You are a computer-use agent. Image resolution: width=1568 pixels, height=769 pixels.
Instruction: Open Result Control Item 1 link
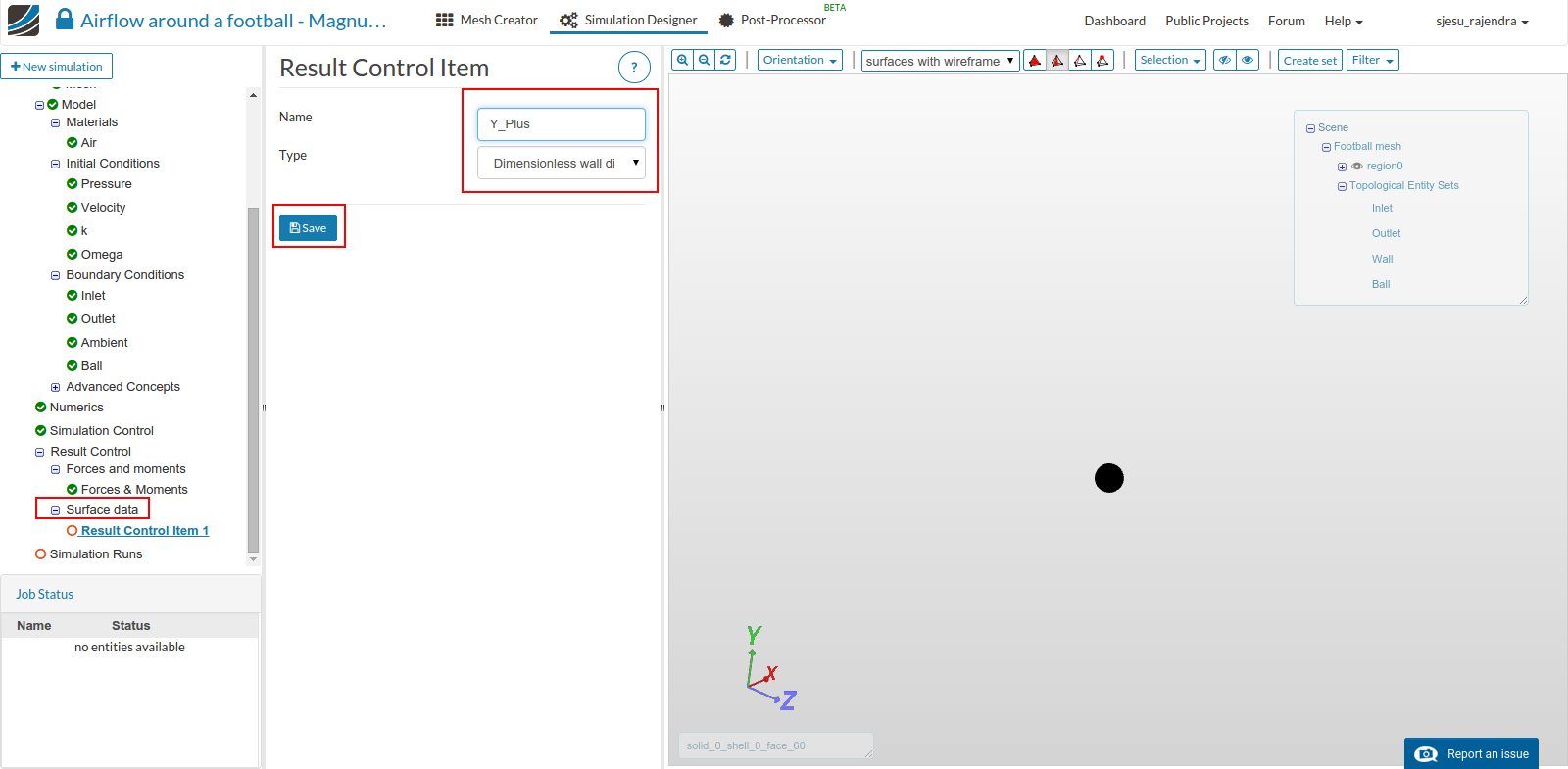(x=145, y=531)
